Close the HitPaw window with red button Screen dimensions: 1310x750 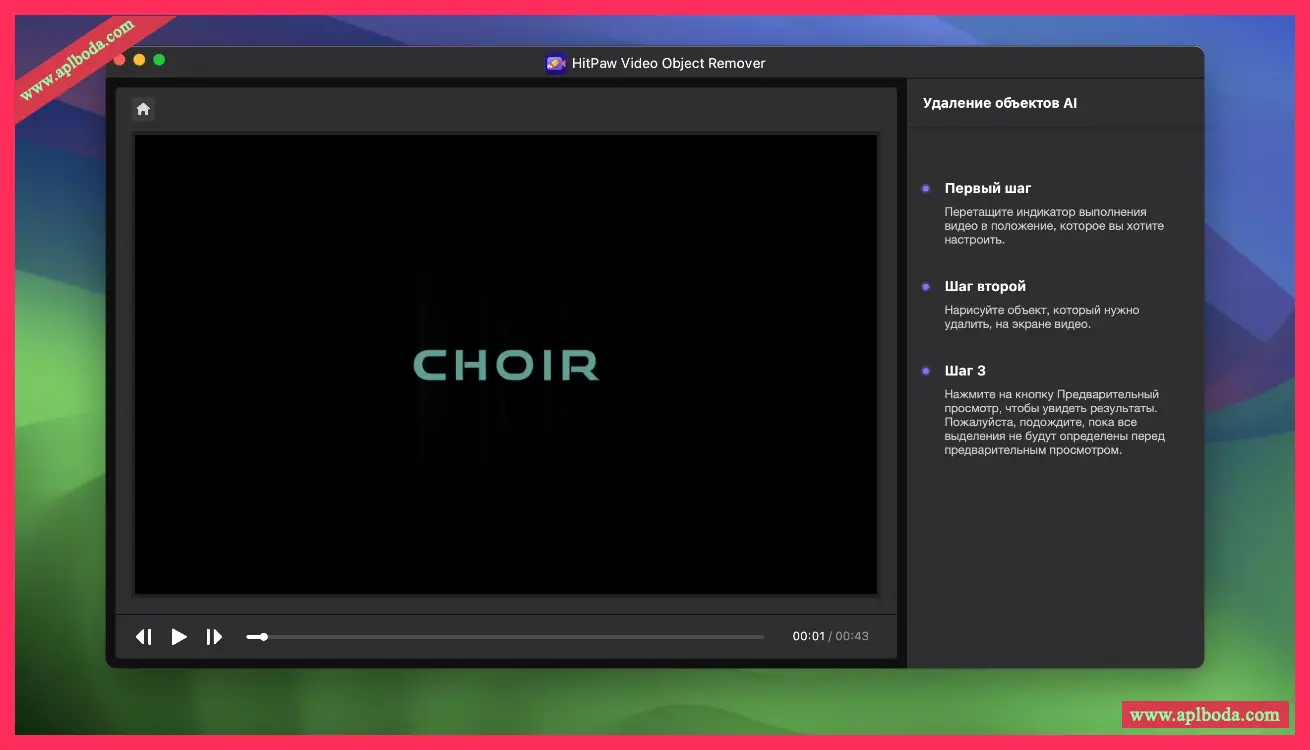tap(120, 60)
